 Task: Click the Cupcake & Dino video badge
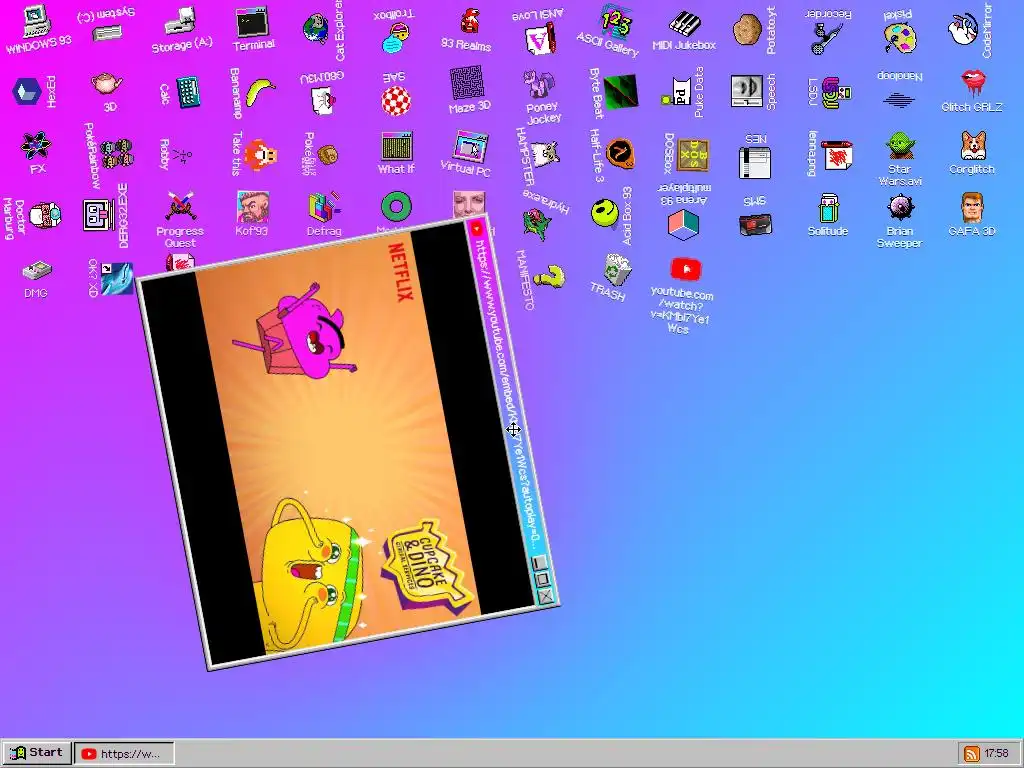[426, 564]
